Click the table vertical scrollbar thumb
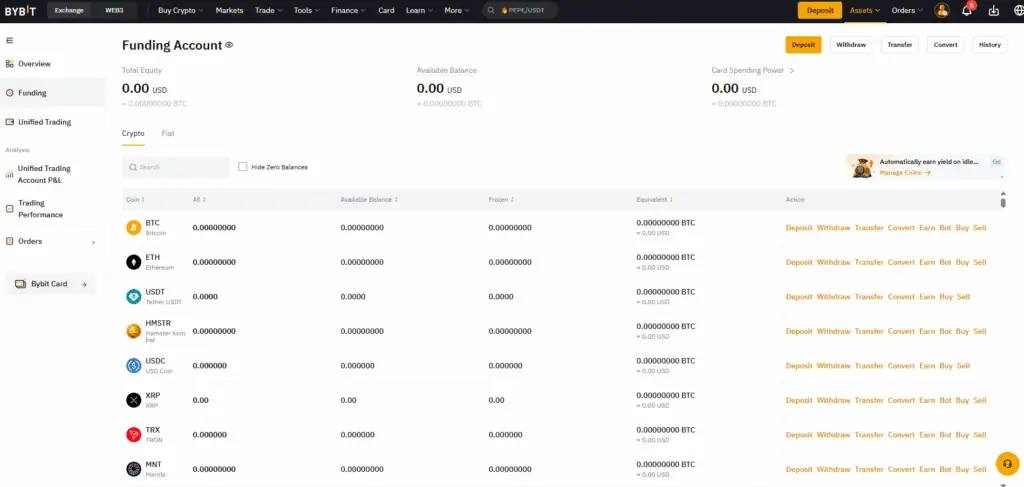1024x487 pixels. click(1003, 202)
